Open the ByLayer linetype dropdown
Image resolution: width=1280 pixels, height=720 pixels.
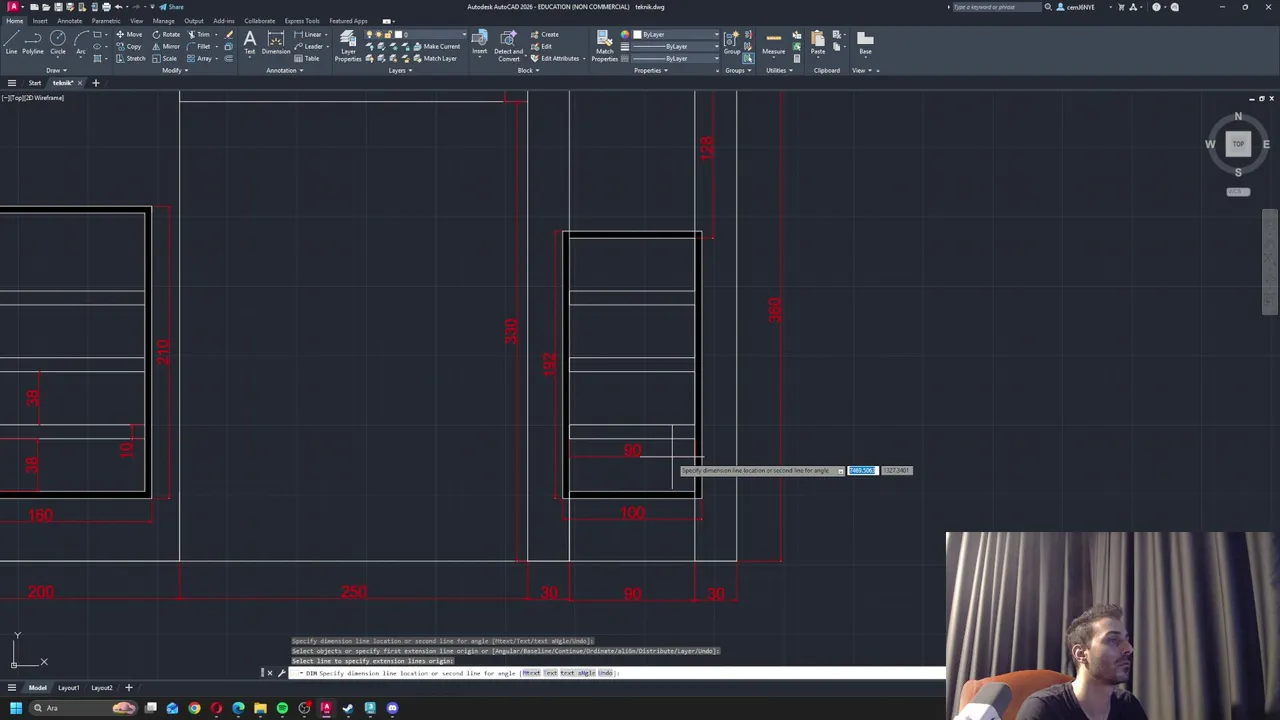coord(716,58)
